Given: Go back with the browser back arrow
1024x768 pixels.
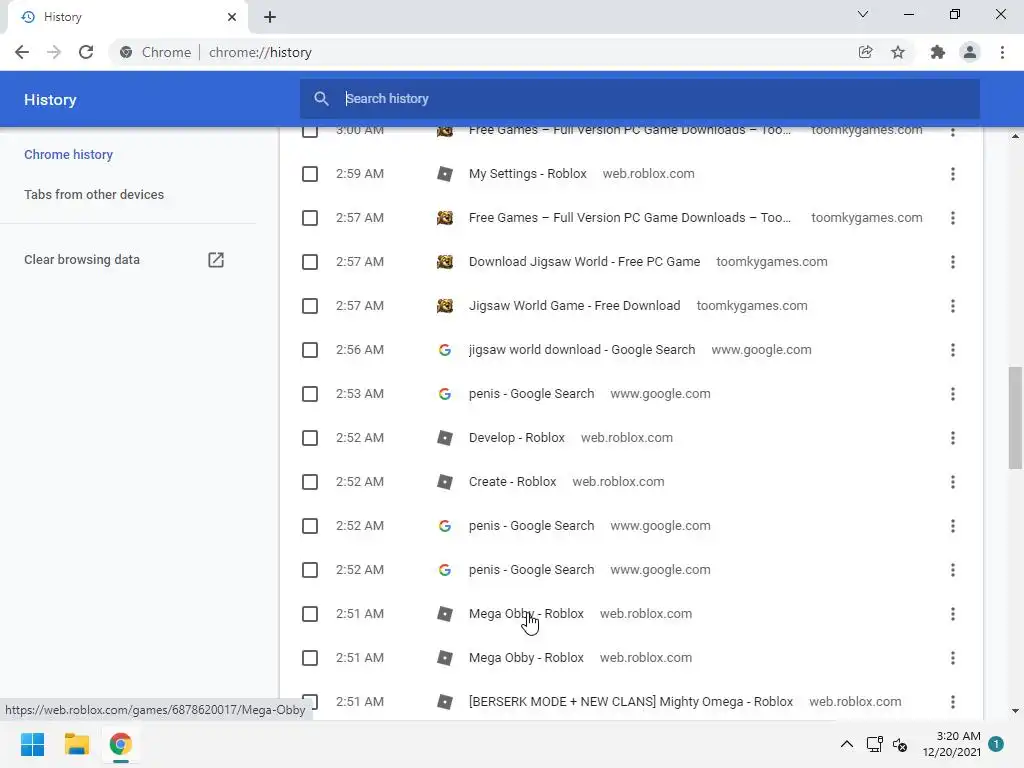Looking at the screenshot, I should pyautogui.click(x=22, y=52).
